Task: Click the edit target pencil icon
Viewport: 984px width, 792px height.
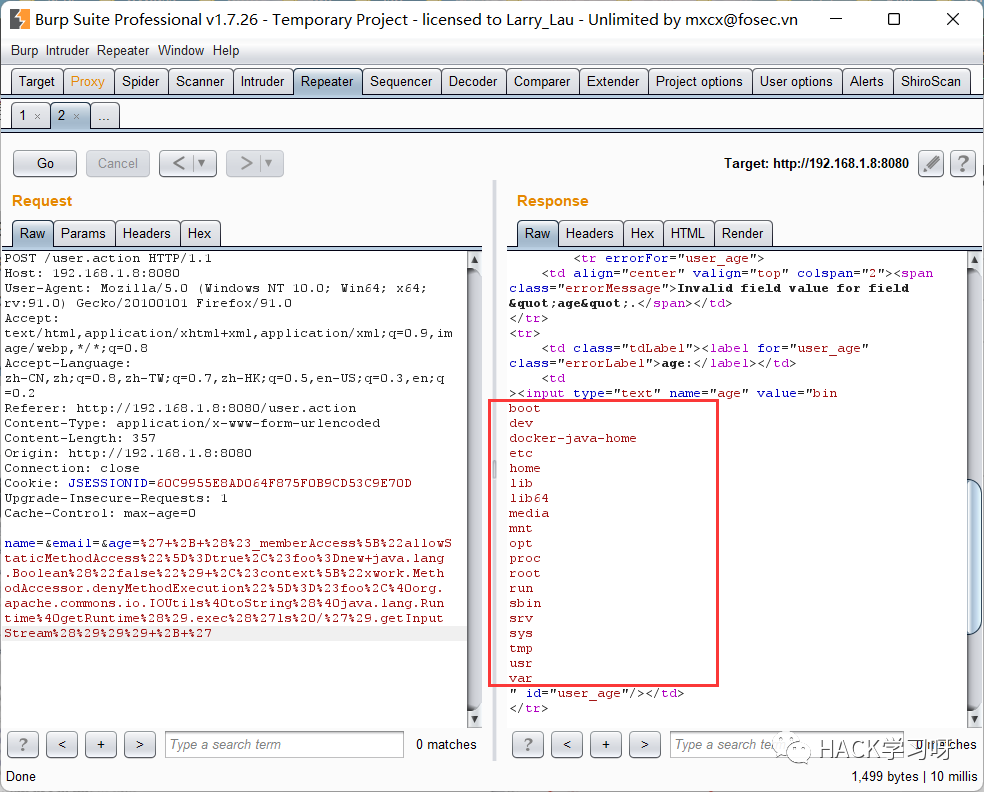Action: pos(931,164)
